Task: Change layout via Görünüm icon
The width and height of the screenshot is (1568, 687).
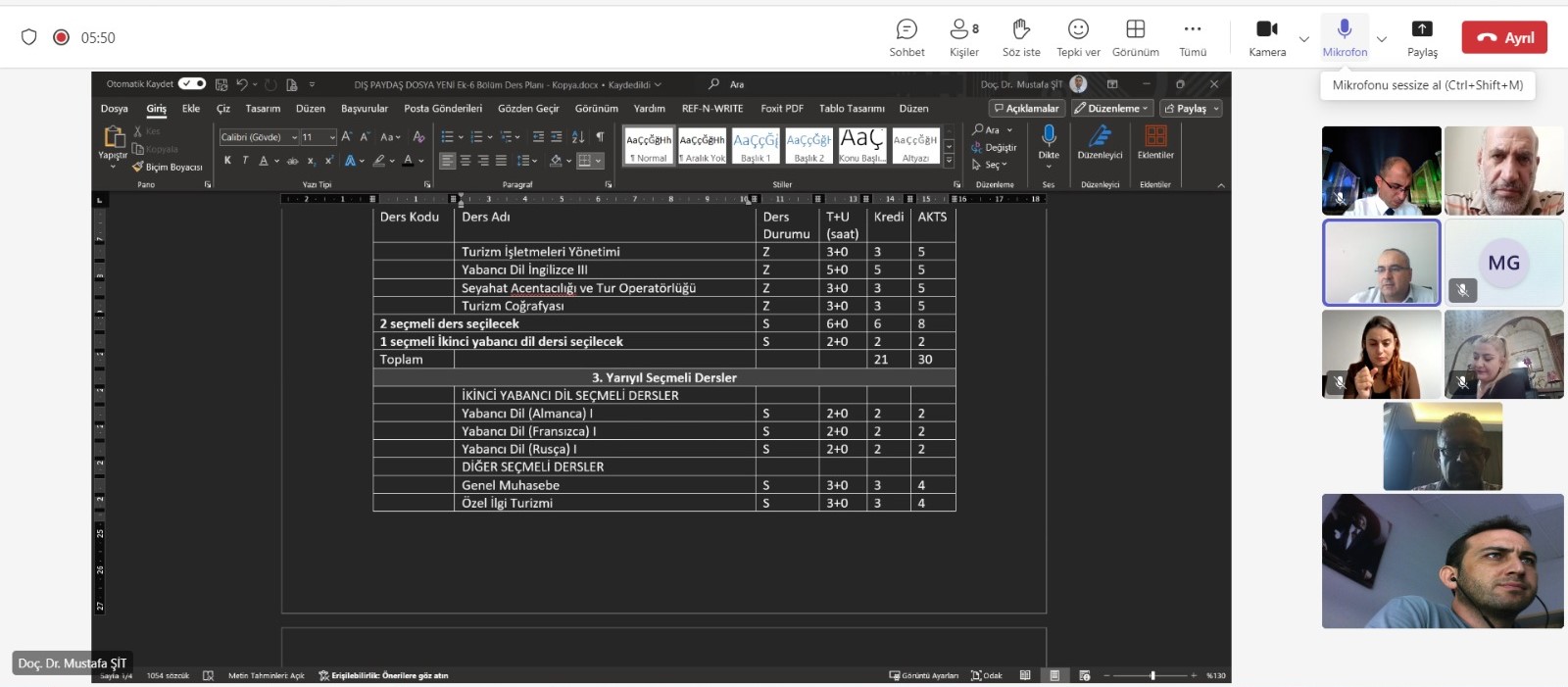Action: (1135, 29)
